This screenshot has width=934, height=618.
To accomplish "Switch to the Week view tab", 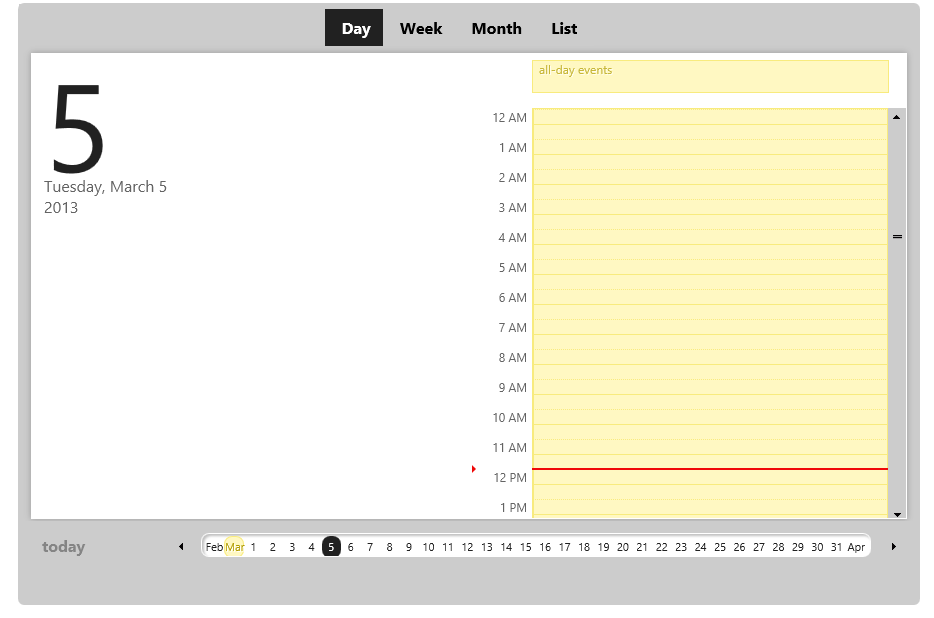I will [421, 28].
